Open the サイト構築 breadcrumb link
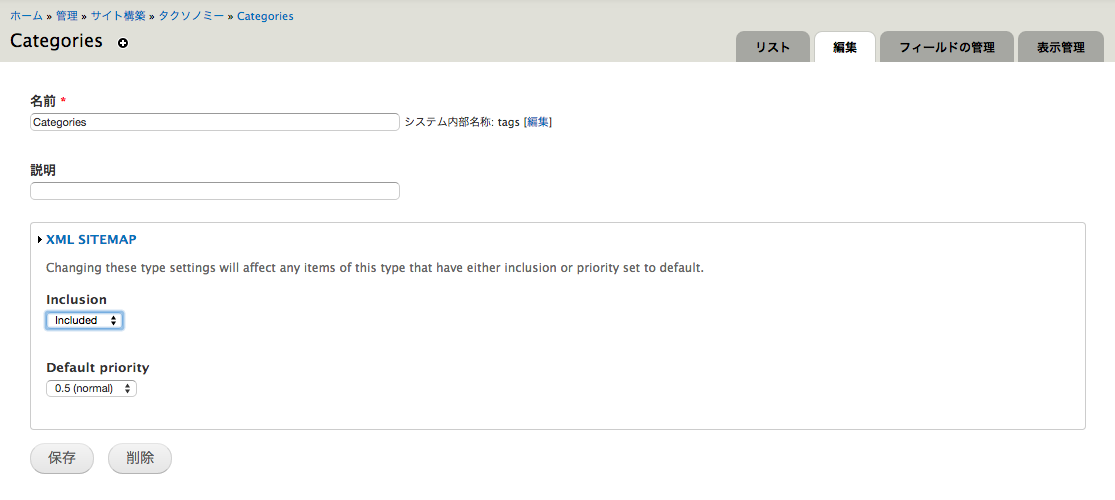1115x500 pixels. tap(118, 16)
